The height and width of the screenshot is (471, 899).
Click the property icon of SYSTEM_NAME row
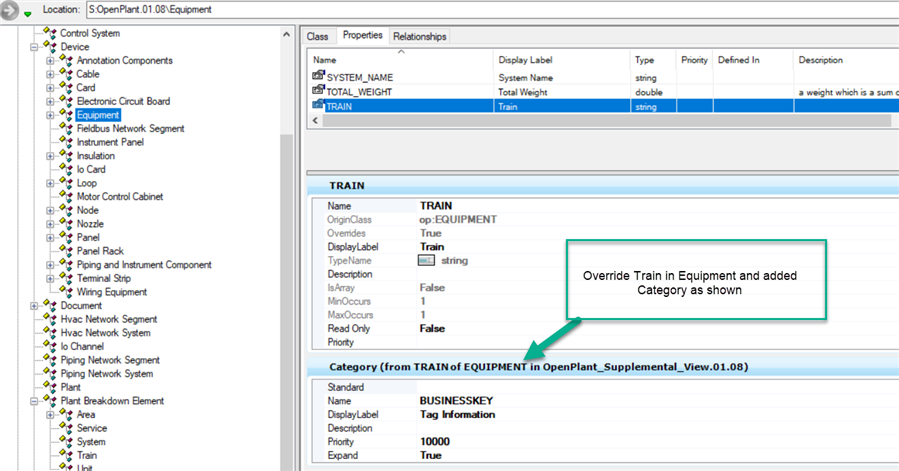click(x=318, y=76)
